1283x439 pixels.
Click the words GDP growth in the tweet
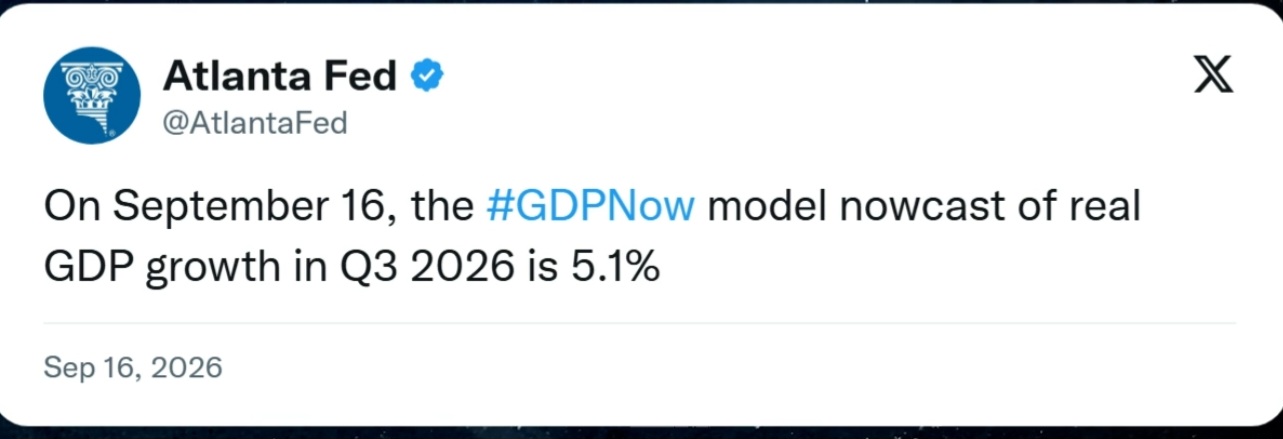[162, 270]
